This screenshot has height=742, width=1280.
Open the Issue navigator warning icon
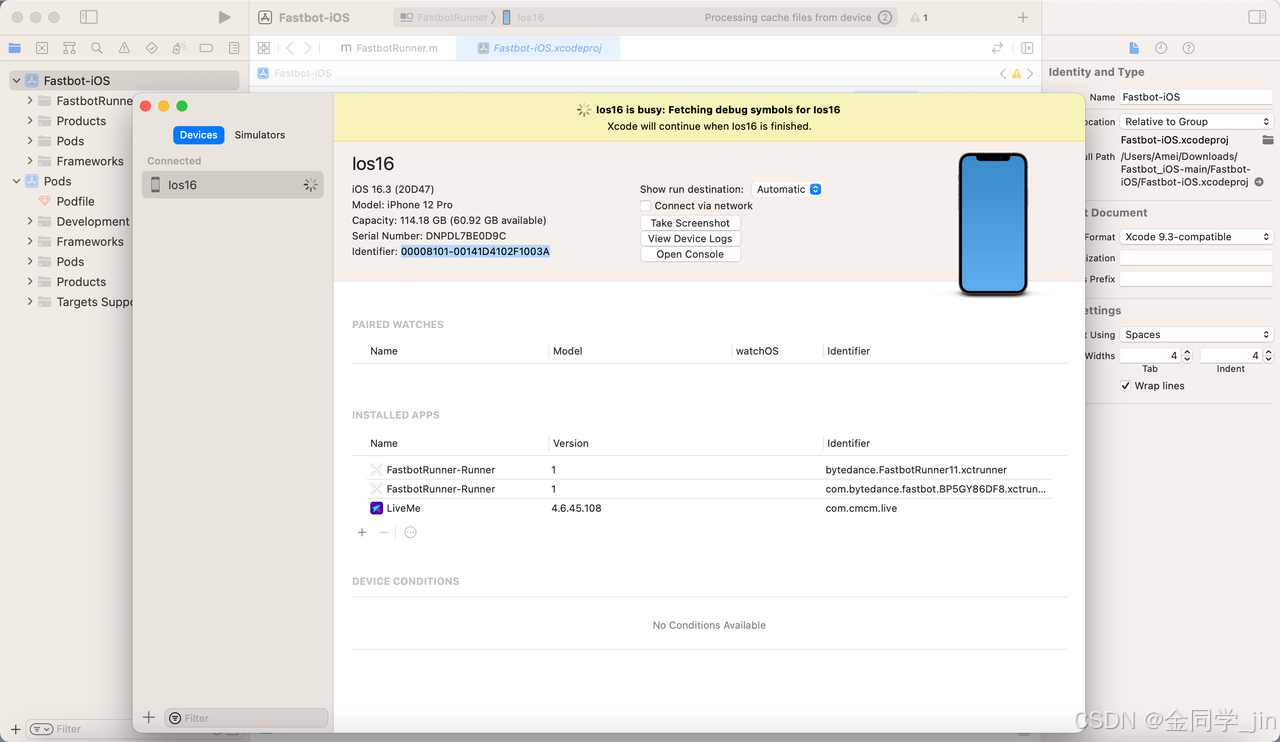124,48
